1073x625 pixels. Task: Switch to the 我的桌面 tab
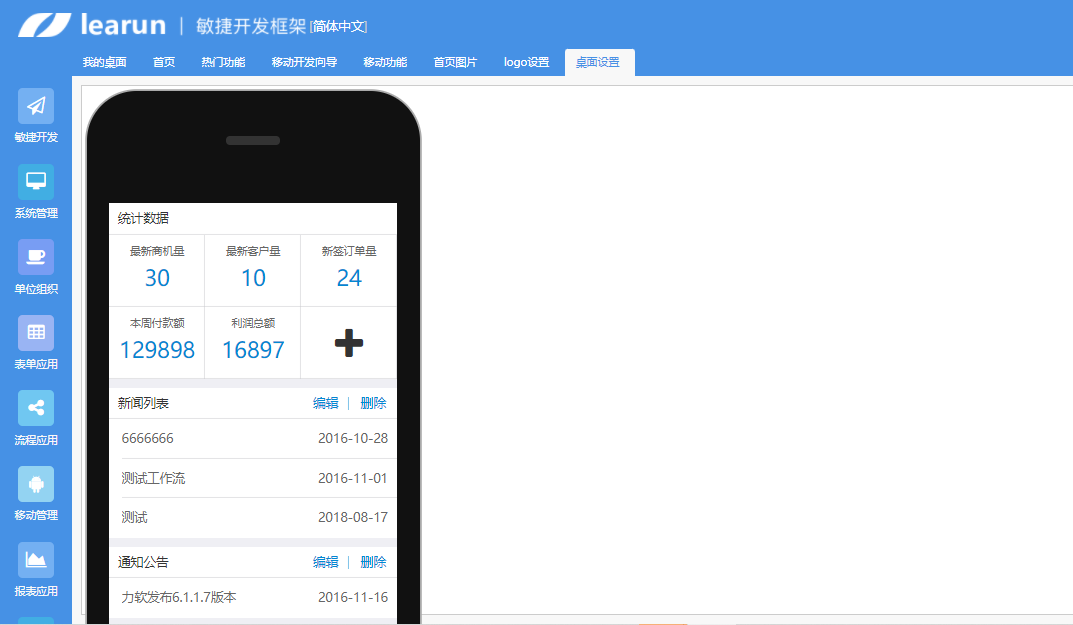104,62
